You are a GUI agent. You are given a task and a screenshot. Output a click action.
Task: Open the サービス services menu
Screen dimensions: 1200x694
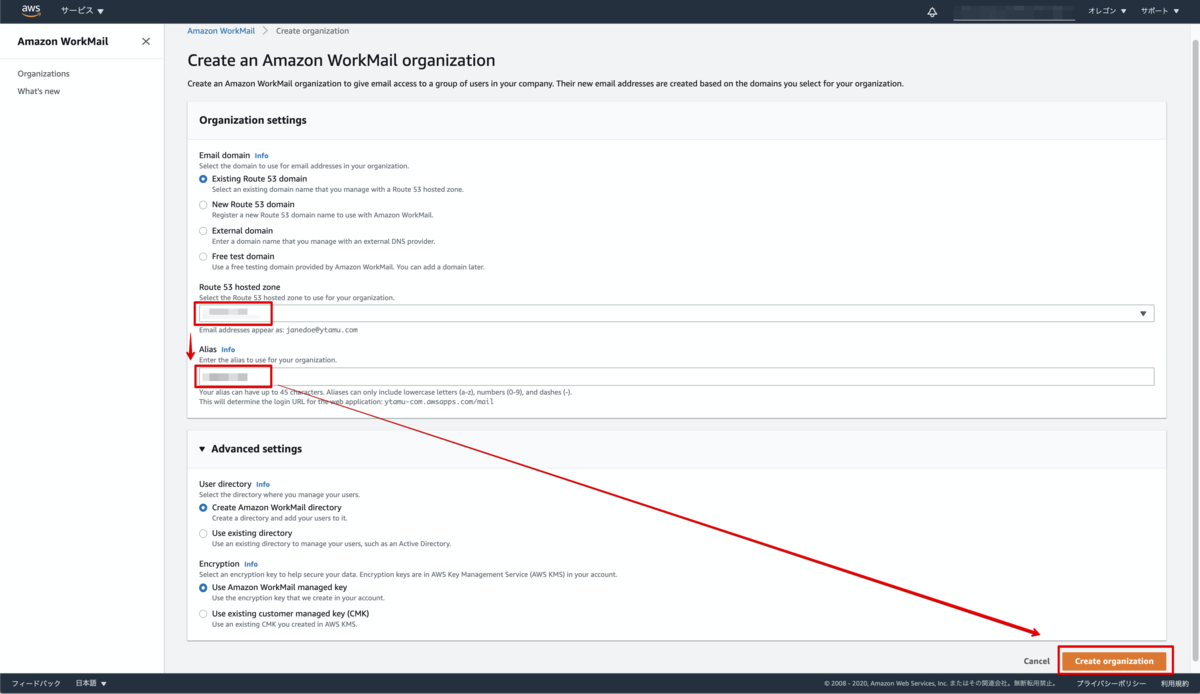82,11
